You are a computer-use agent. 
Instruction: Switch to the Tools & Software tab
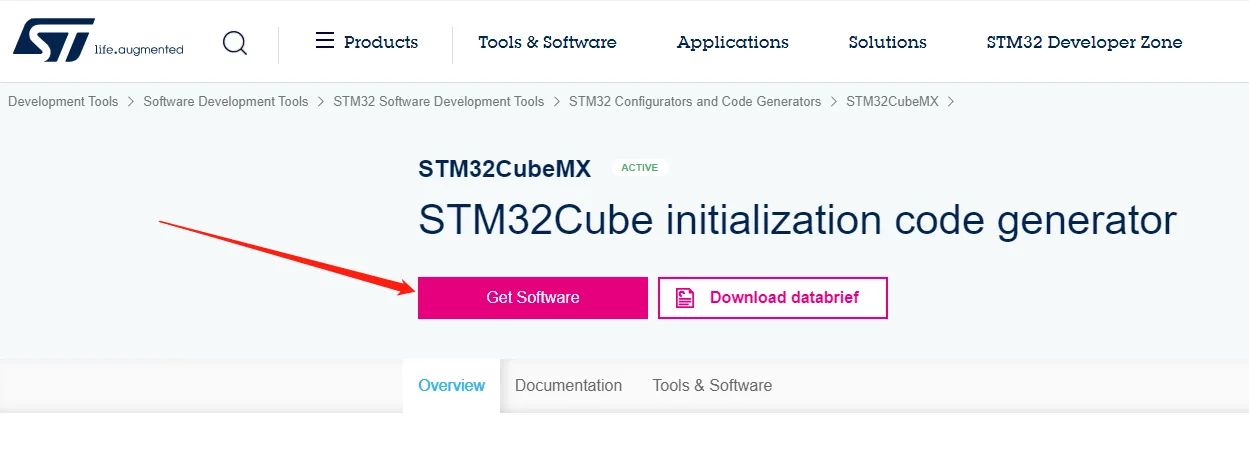click(712, 385)
